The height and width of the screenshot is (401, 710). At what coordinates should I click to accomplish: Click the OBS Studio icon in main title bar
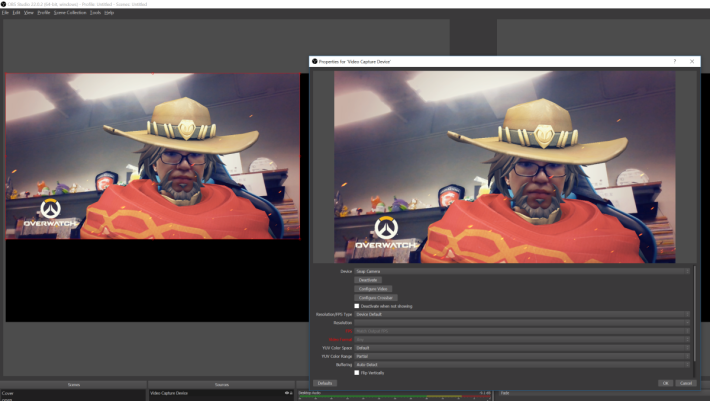(4, 4)
